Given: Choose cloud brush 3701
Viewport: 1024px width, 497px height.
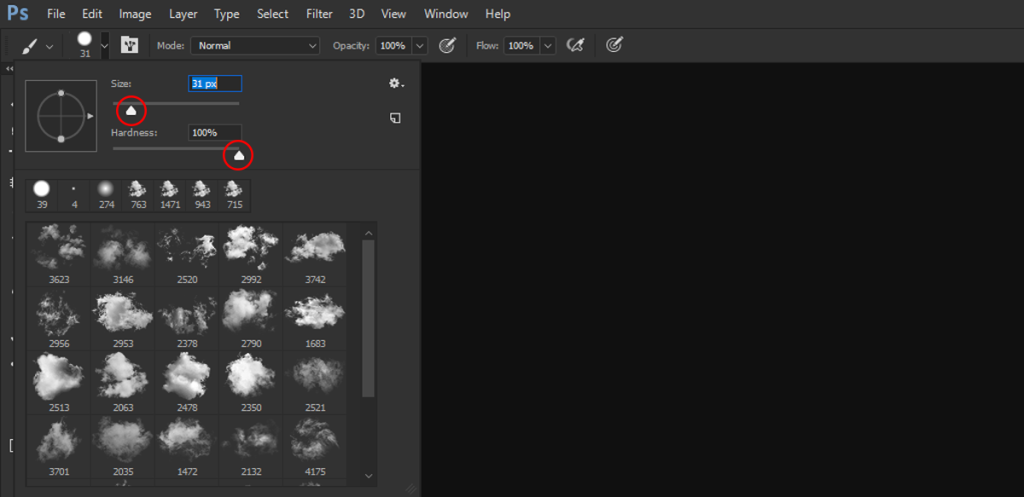Looking at the screenshot, I should pos(59,446).
